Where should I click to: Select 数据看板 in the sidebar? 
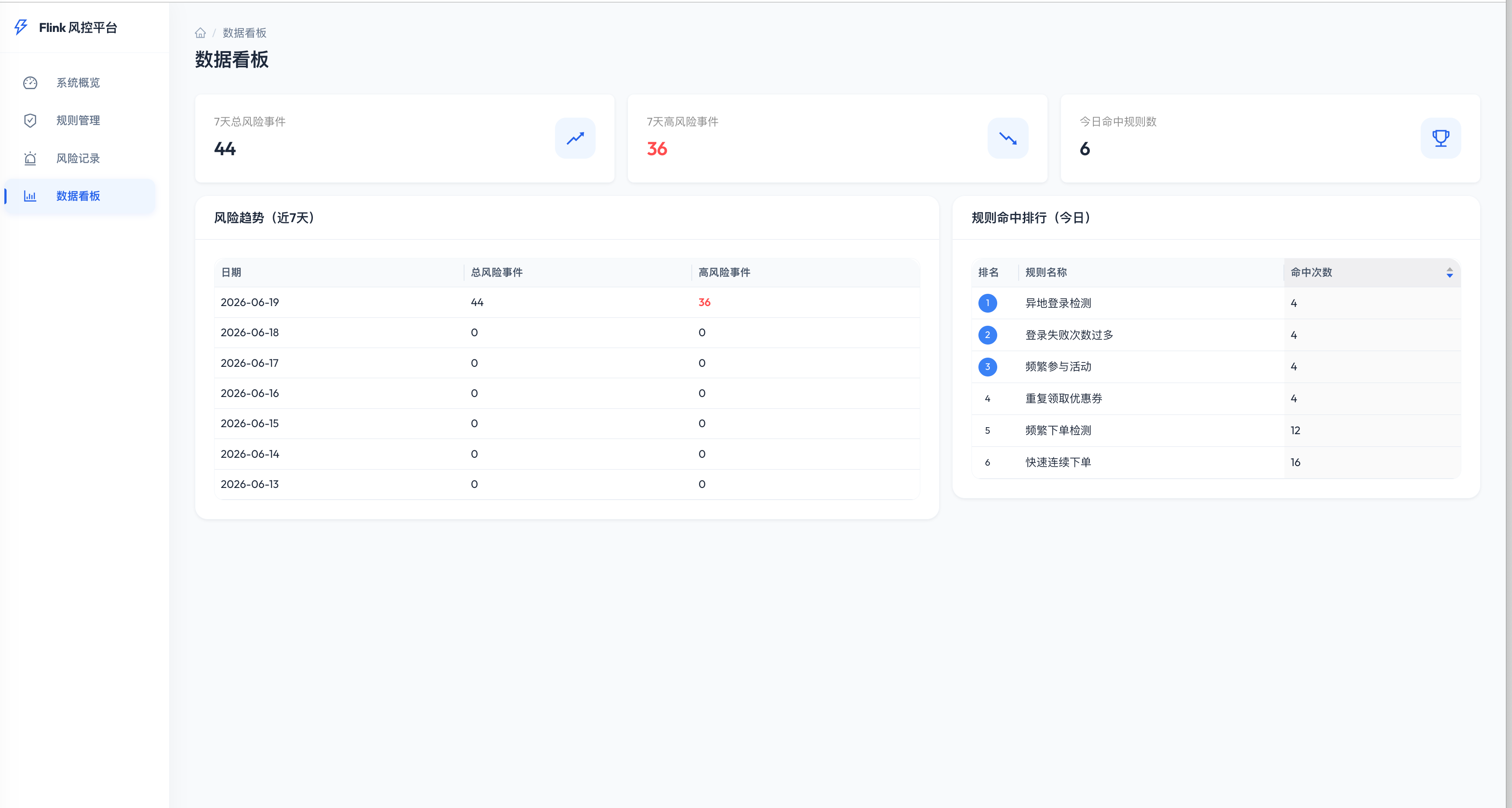click(80, 196)
